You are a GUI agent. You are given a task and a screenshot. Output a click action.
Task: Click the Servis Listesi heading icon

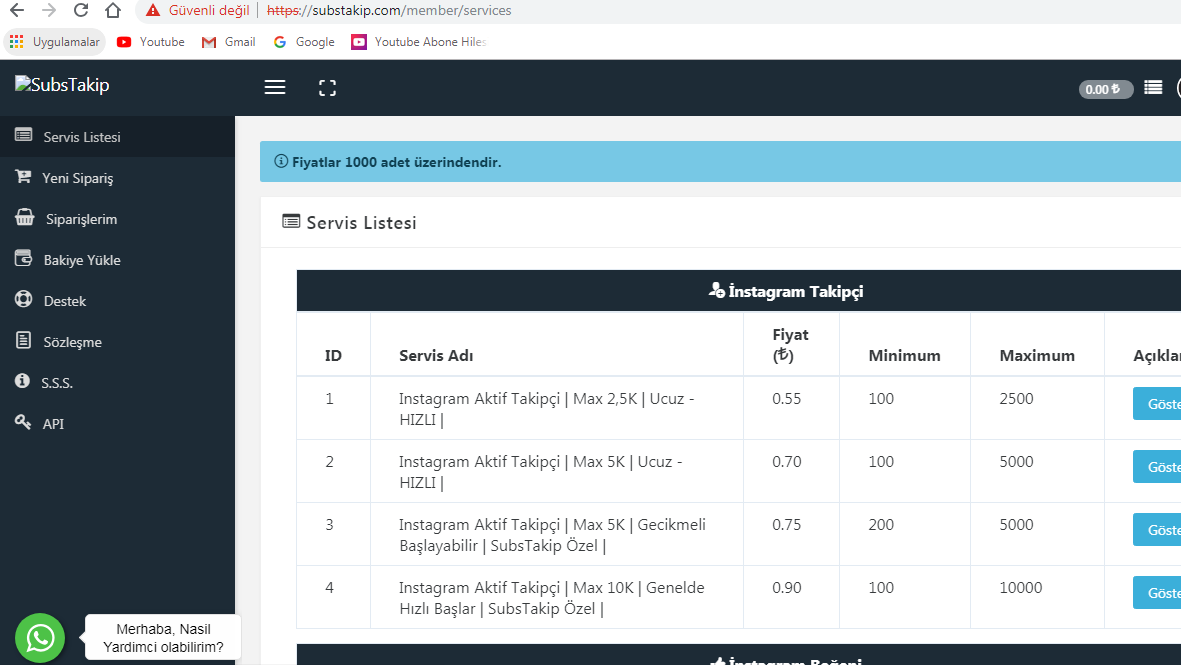291,221
